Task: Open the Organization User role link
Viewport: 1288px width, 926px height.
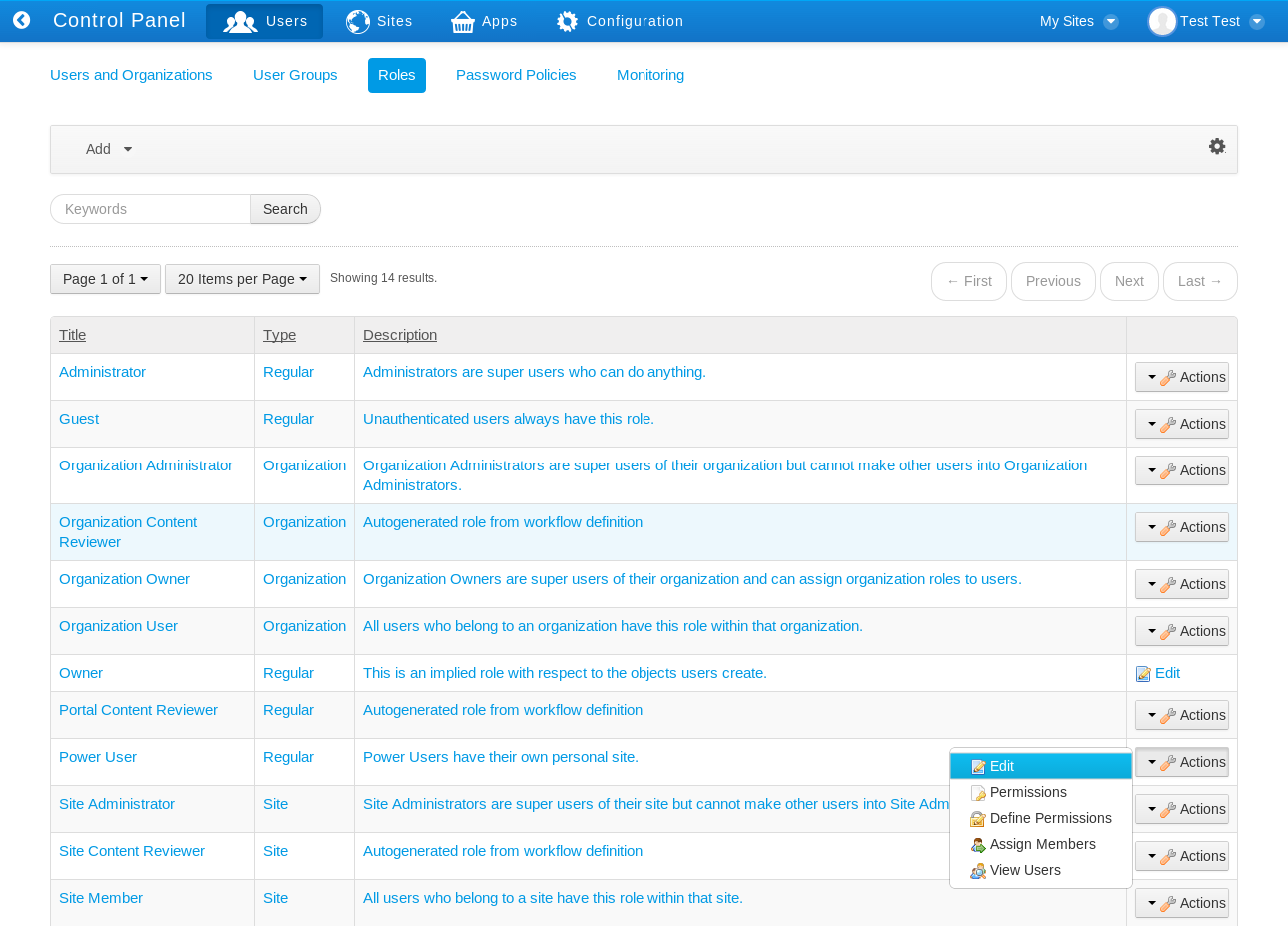Action: 118,626
